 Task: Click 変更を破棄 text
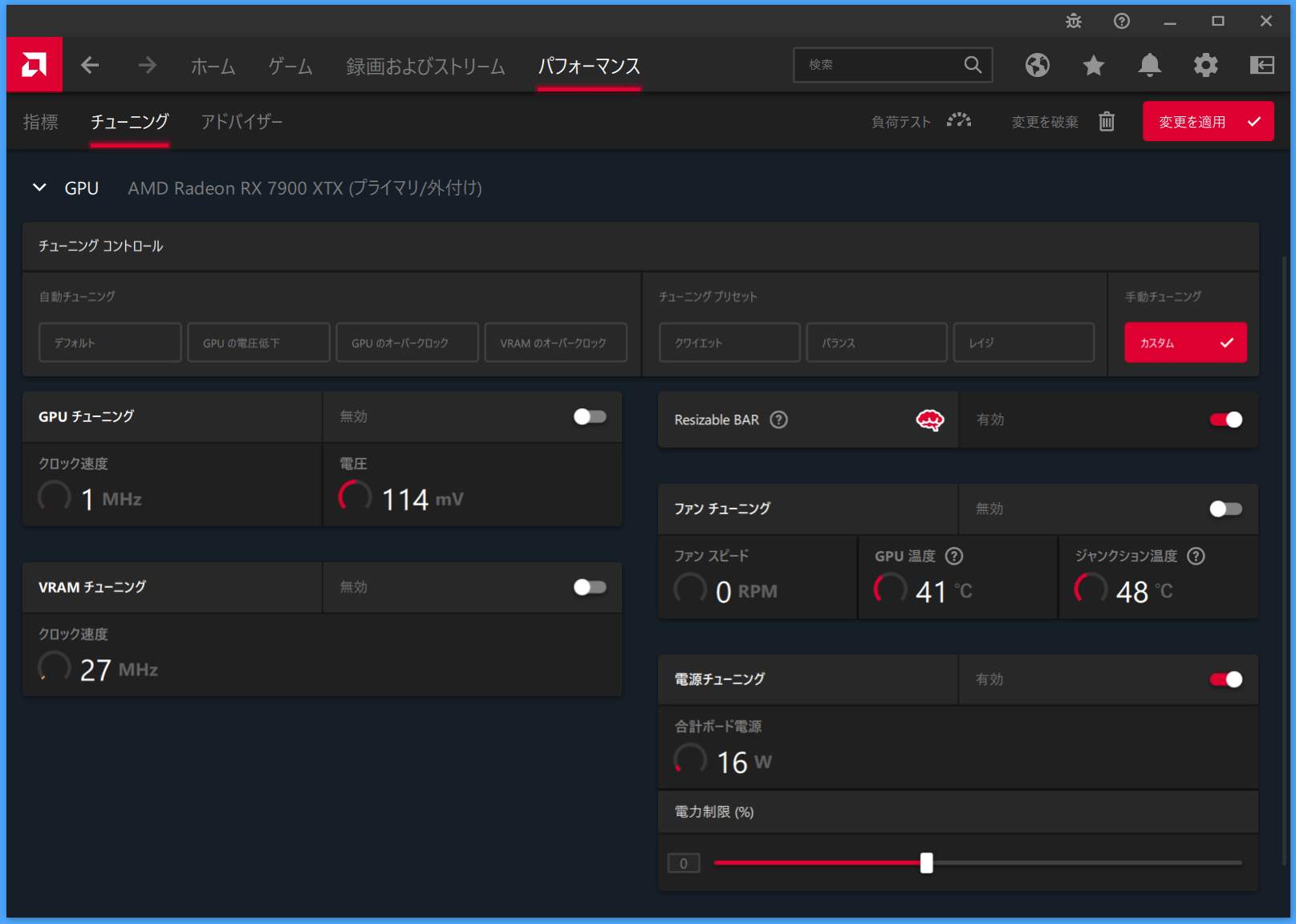[1045, 122]
